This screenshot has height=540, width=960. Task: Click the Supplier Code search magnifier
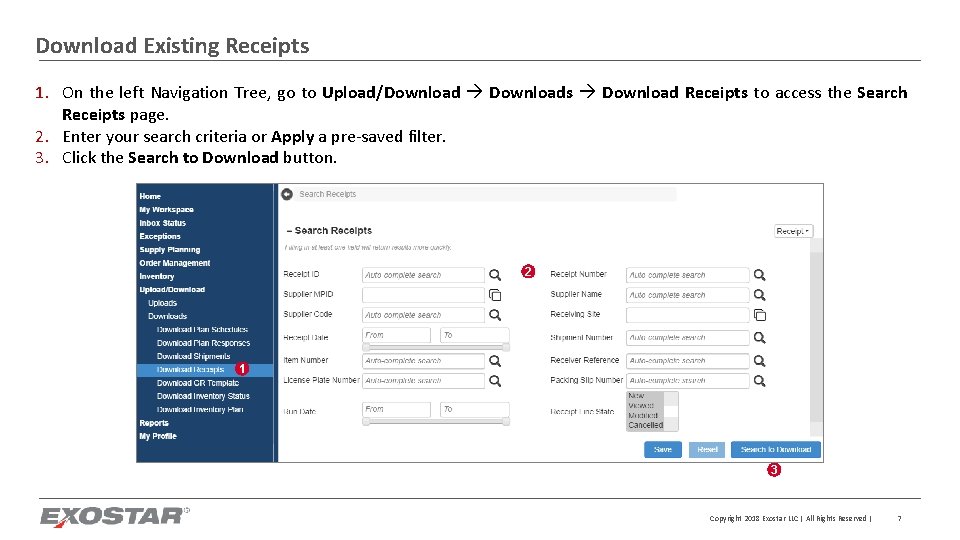point(495,315)
